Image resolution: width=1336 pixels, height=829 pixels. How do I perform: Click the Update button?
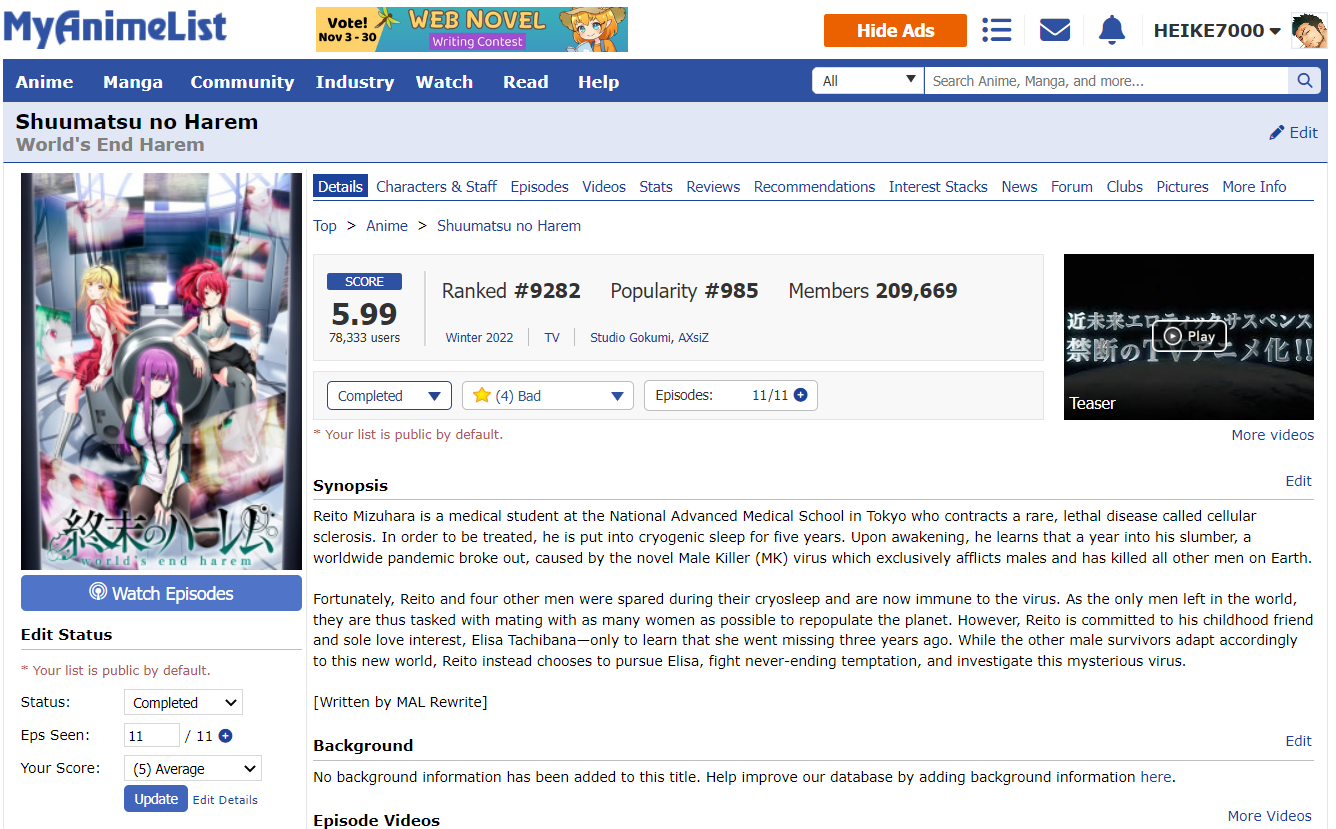click(x=156, y=799)
